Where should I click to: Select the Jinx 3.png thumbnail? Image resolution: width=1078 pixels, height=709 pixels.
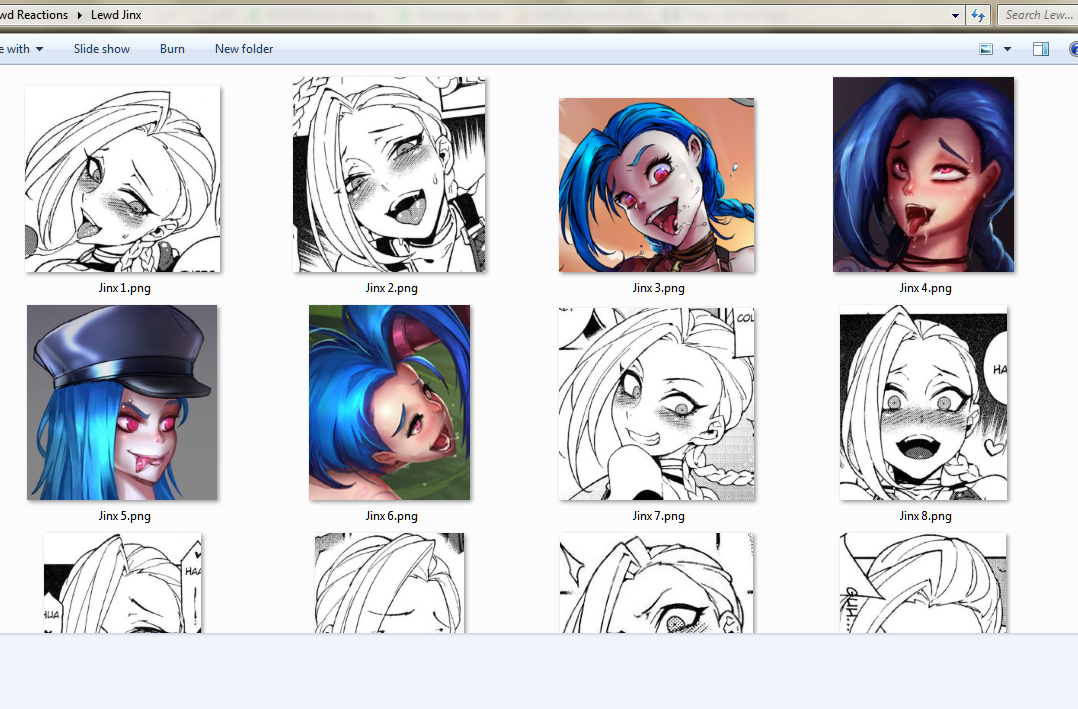point(656,185)
